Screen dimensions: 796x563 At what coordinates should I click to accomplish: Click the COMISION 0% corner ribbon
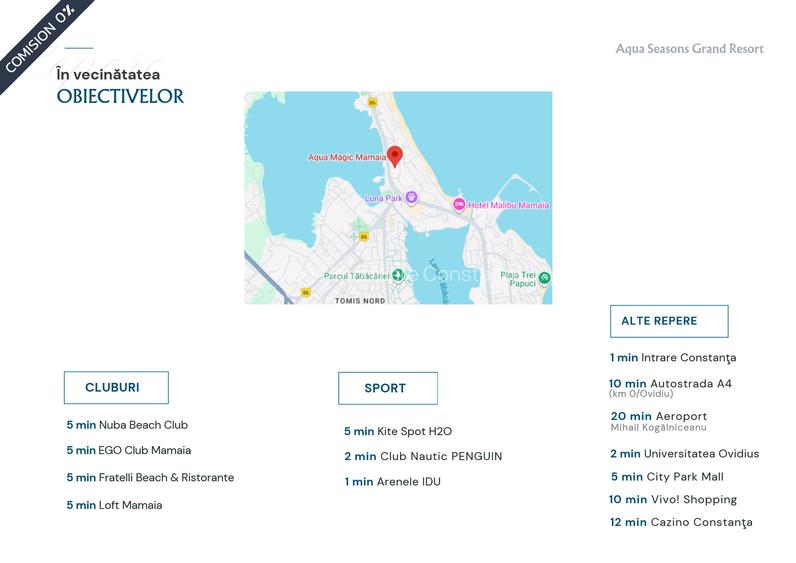click(38, 40)
